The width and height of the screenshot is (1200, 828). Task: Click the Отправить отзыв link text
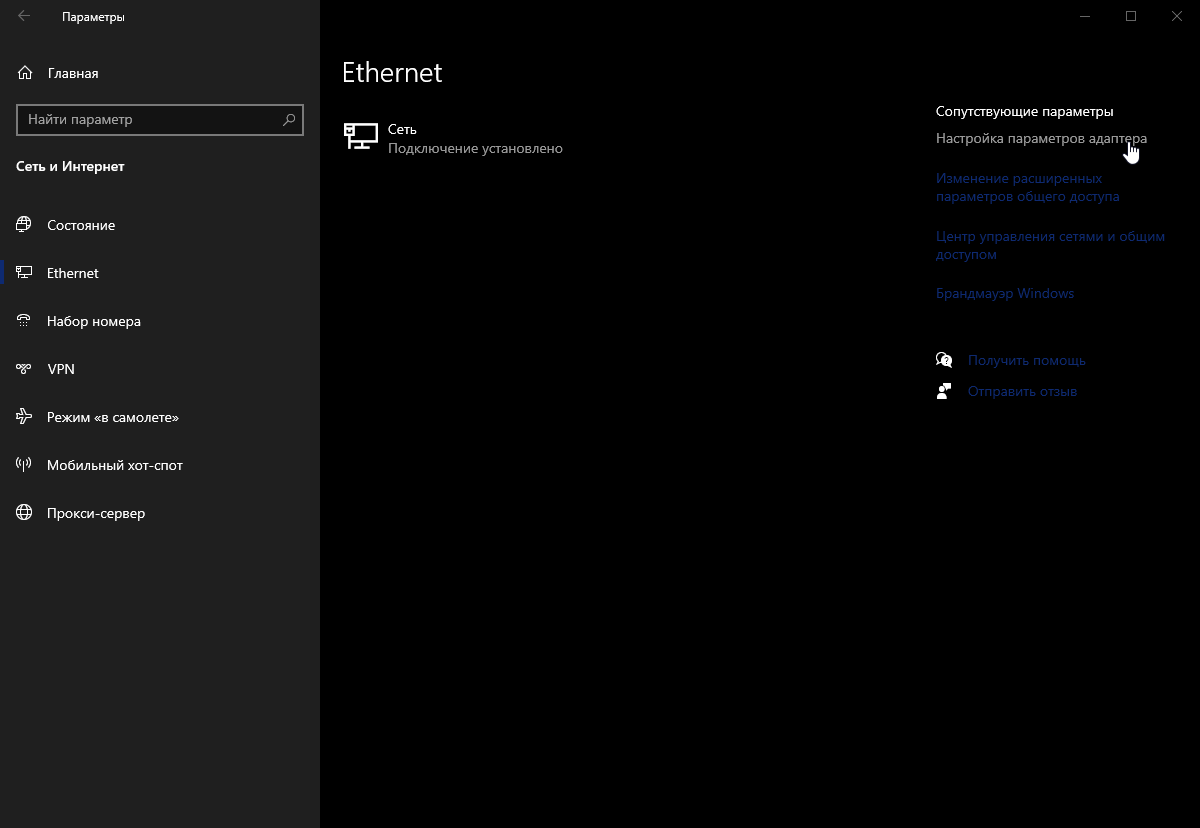point(1022,391)
